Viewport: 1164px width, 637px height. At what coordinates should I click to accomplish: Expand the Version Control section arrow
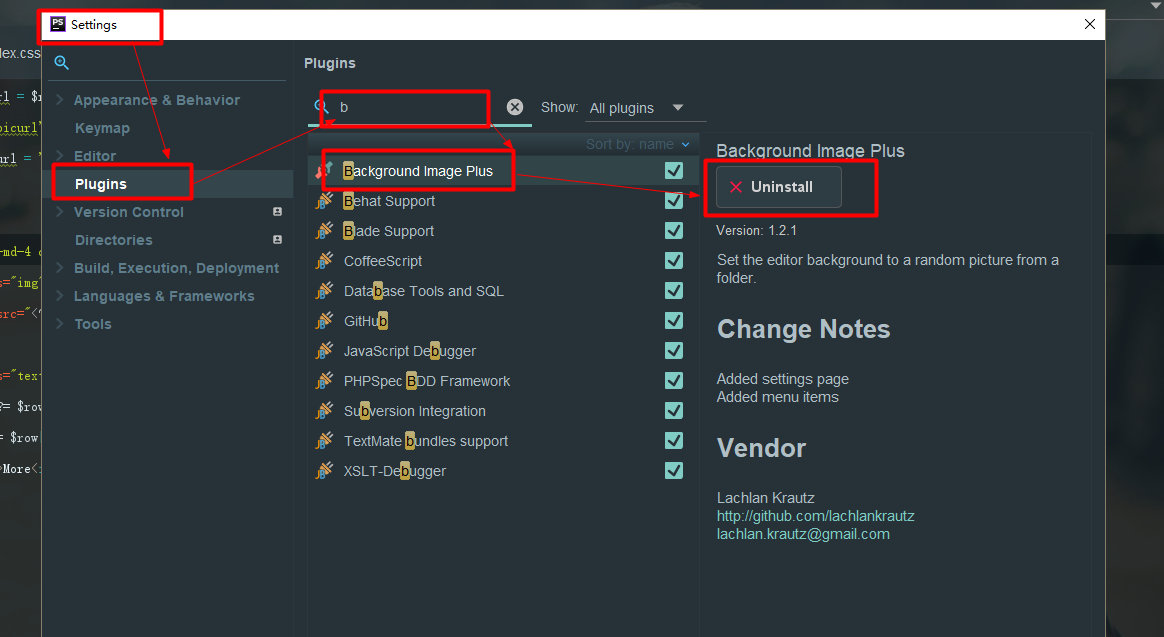60,212
